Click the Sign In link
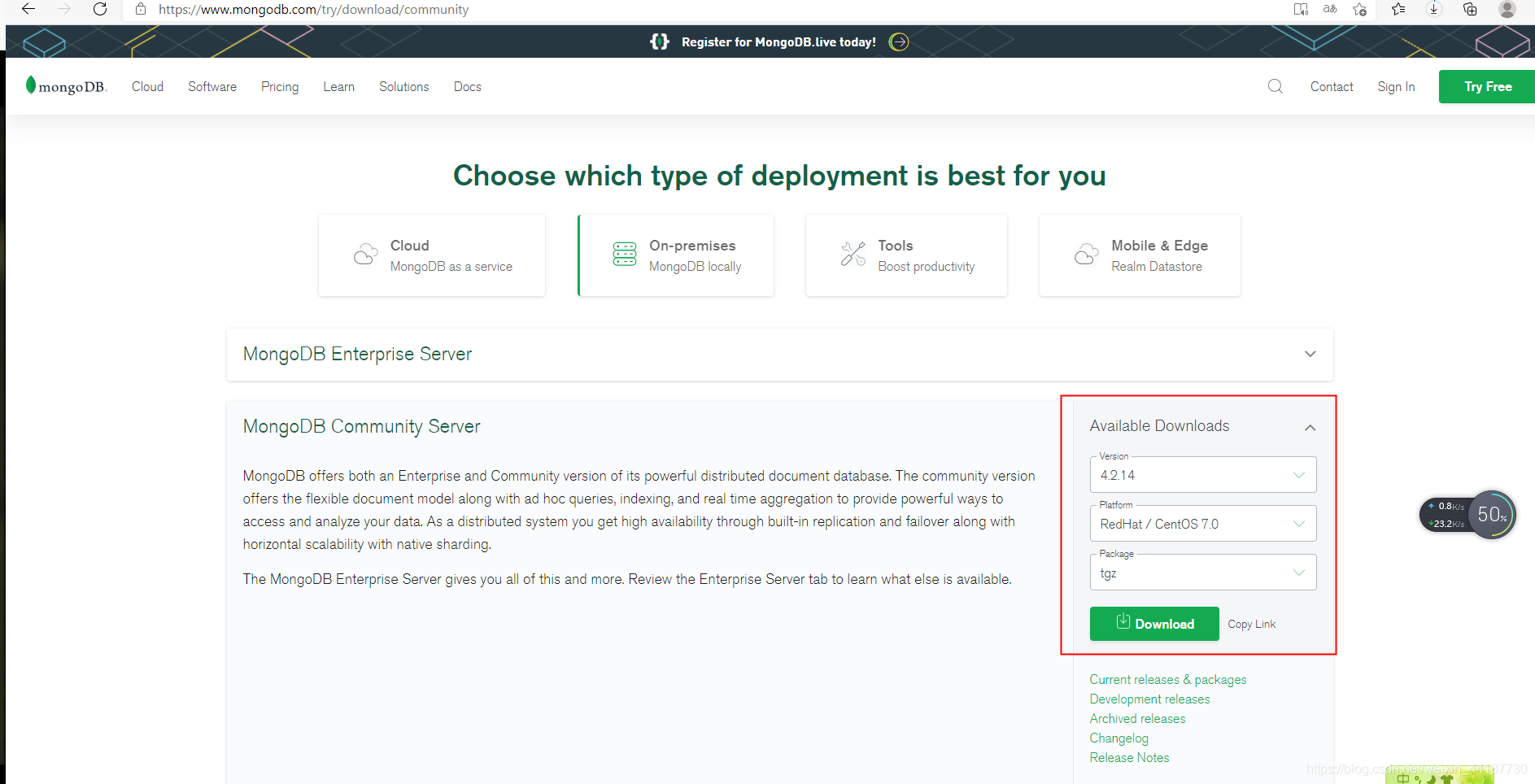The width and height of the screenshot is (1535, 784). (x=1396, y=86)
